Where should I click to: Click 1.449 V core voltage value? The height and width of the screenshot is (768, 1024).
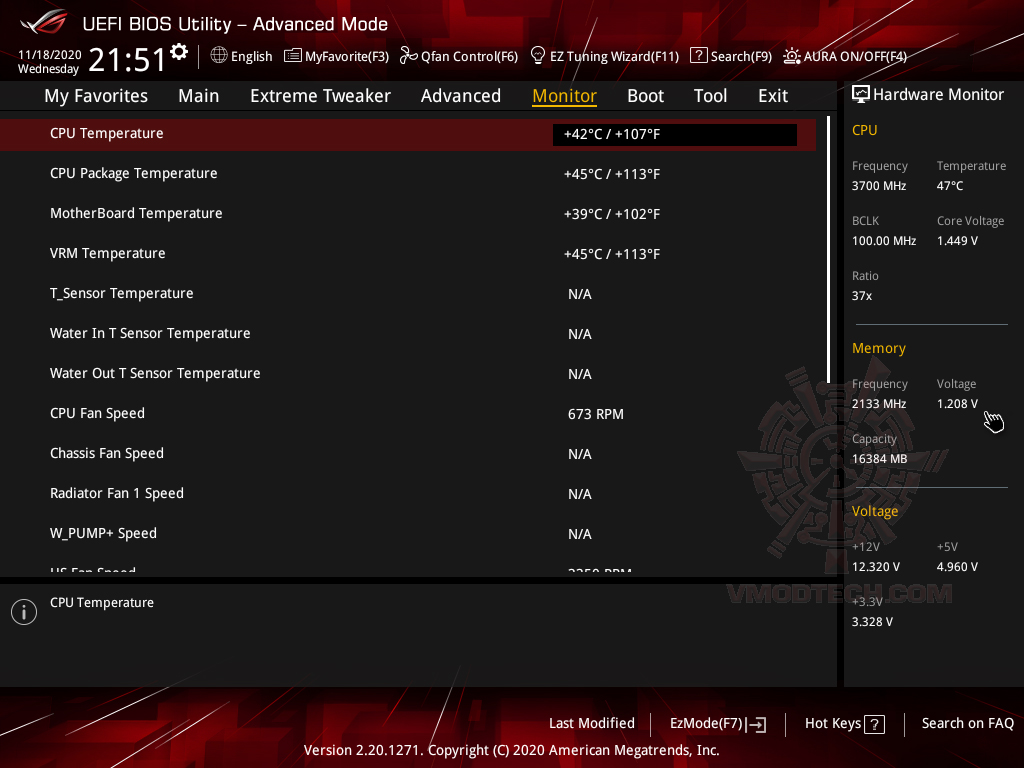point(957,241)
